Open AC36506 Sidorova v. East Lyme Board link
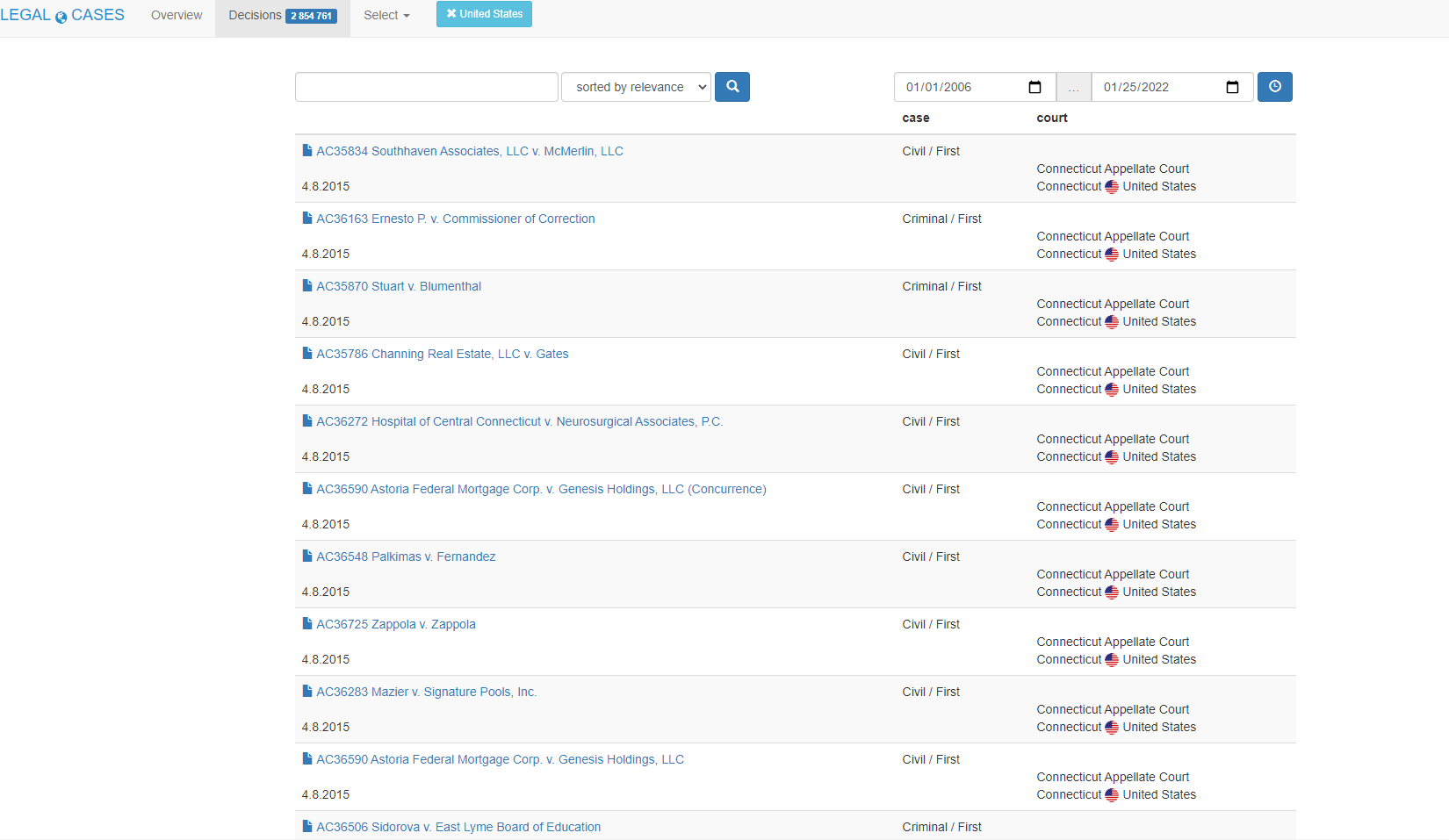This screenshot has width=1449, height=840. [458, 827]
